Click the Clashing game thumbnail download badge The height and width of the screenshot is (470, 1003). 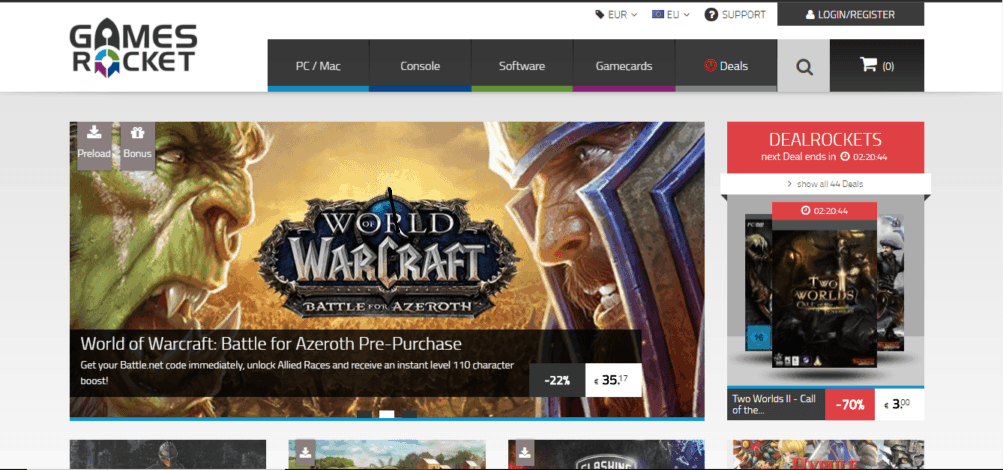[x=525, y=453]
